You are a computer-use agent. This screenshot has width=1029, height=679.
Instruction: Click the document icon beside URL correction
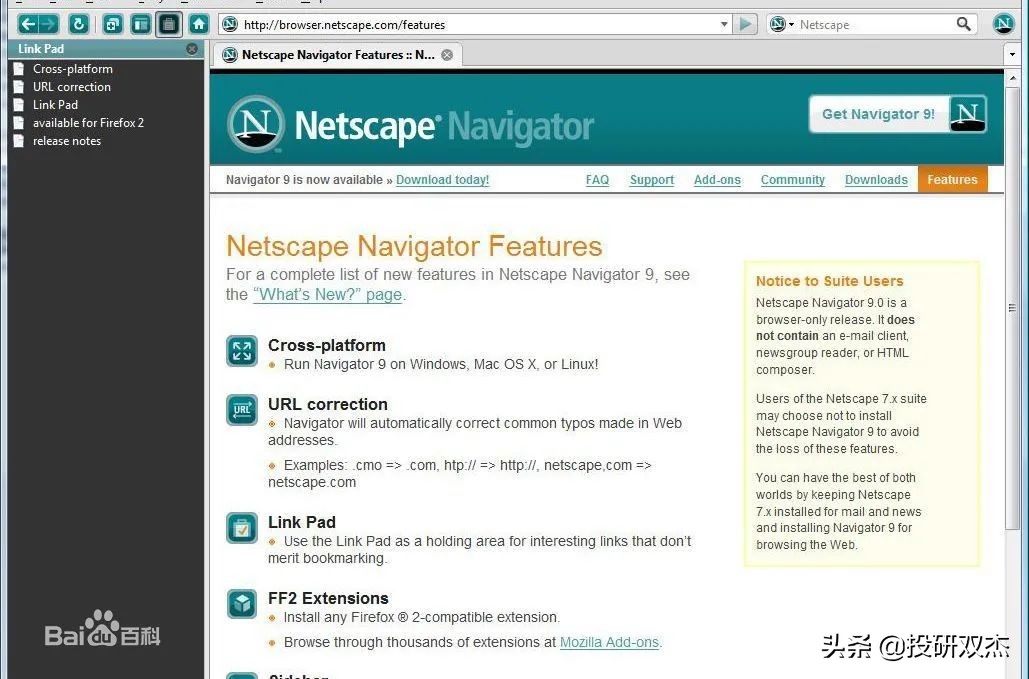(19, 87)
